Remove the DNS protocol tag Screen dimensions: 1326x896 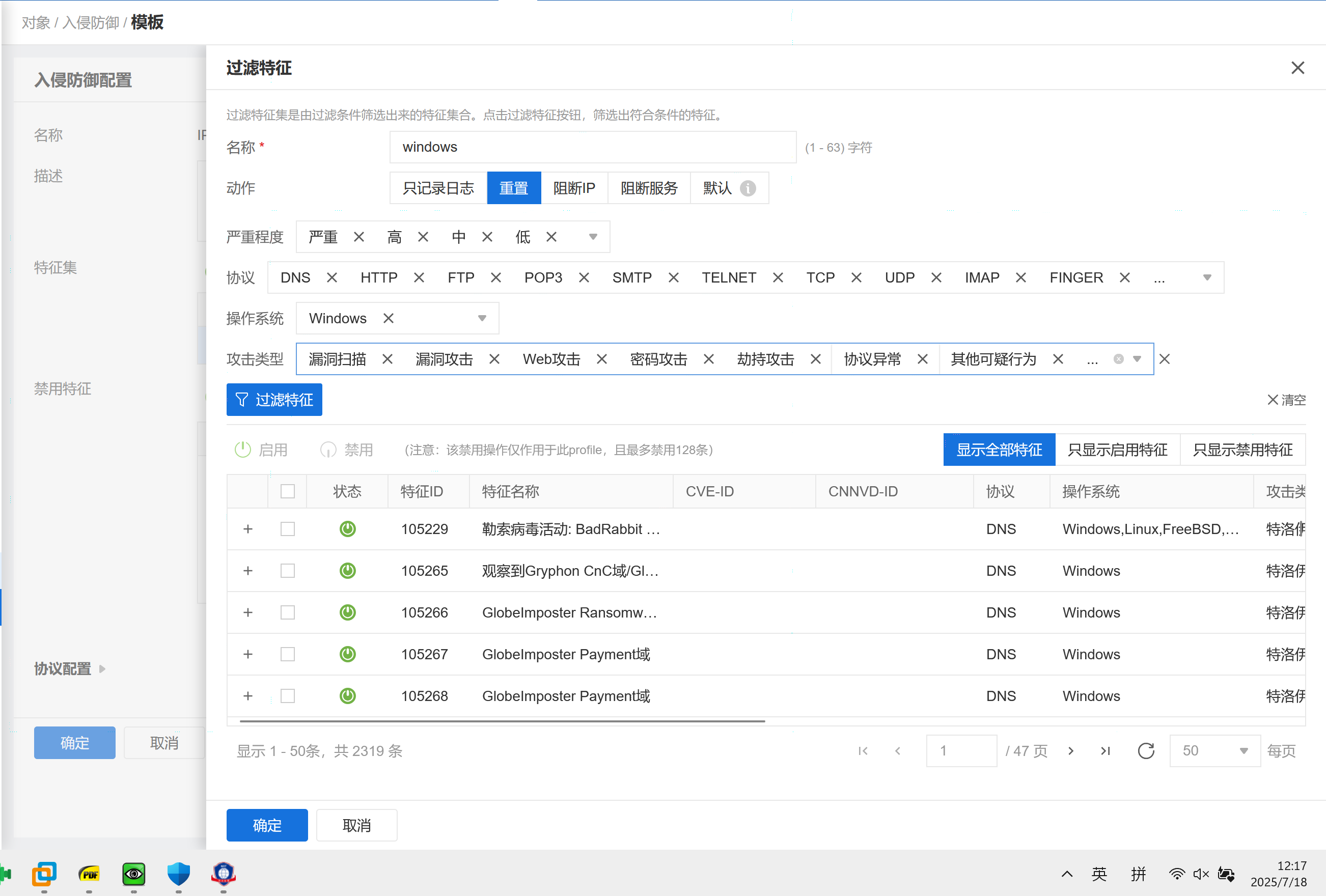pos(331,278)
